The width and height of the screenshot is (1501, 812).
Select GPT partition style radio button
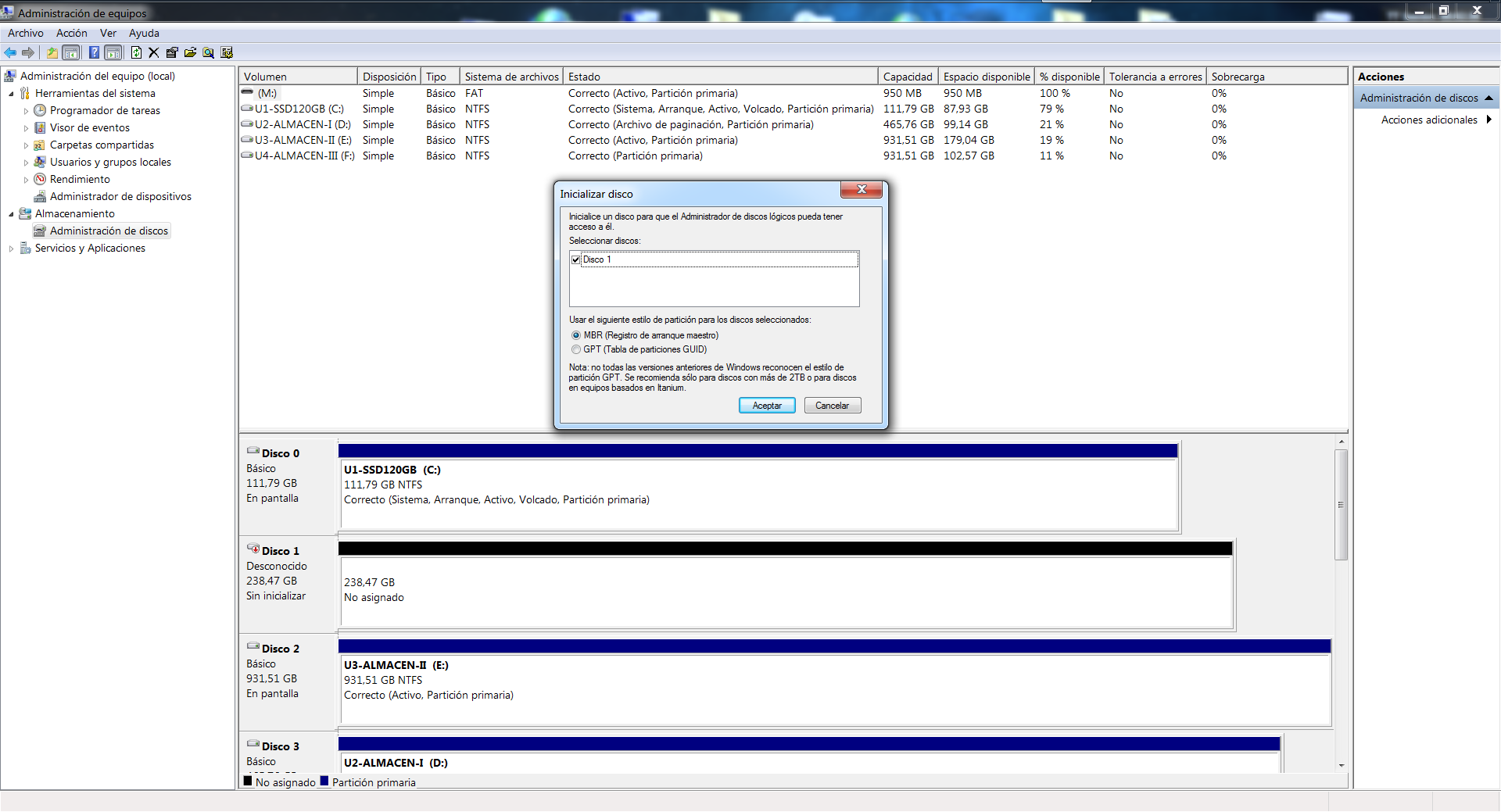(x=576, y=349)
